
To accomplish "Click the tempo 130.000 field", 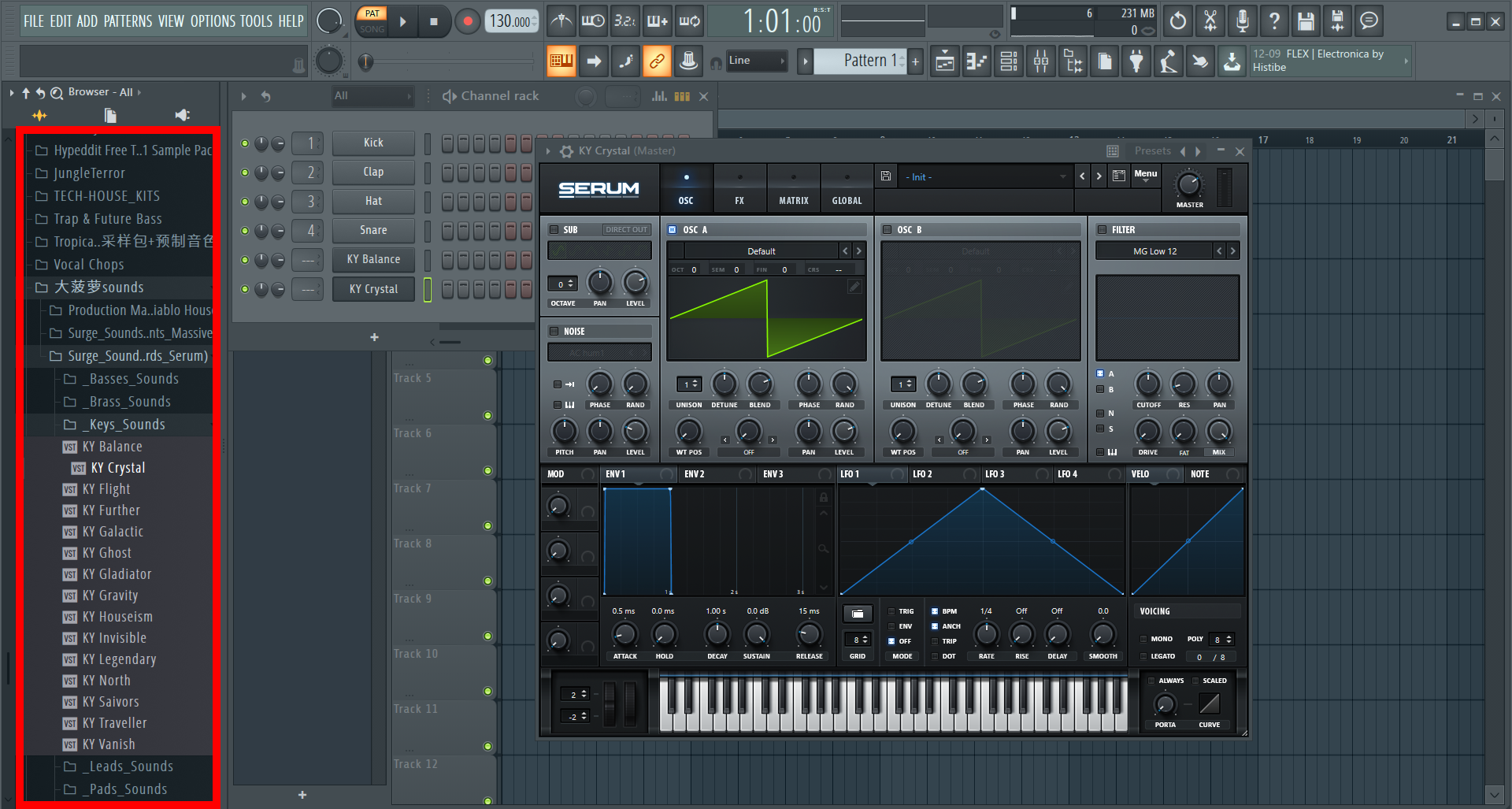I will [512, 21].
